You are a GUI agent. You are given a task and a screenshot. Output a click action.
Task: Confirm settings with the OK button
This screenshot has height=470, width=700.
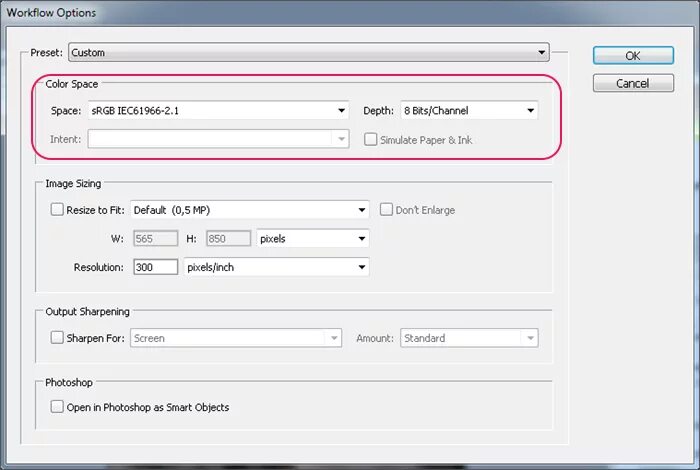[633, 56]
